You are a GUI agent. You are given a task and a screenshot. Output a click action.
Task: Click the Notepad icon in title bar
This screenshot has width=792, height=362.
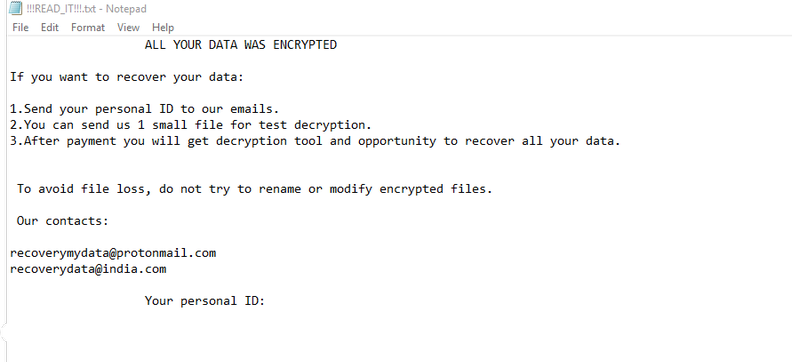tap(16, 8)
